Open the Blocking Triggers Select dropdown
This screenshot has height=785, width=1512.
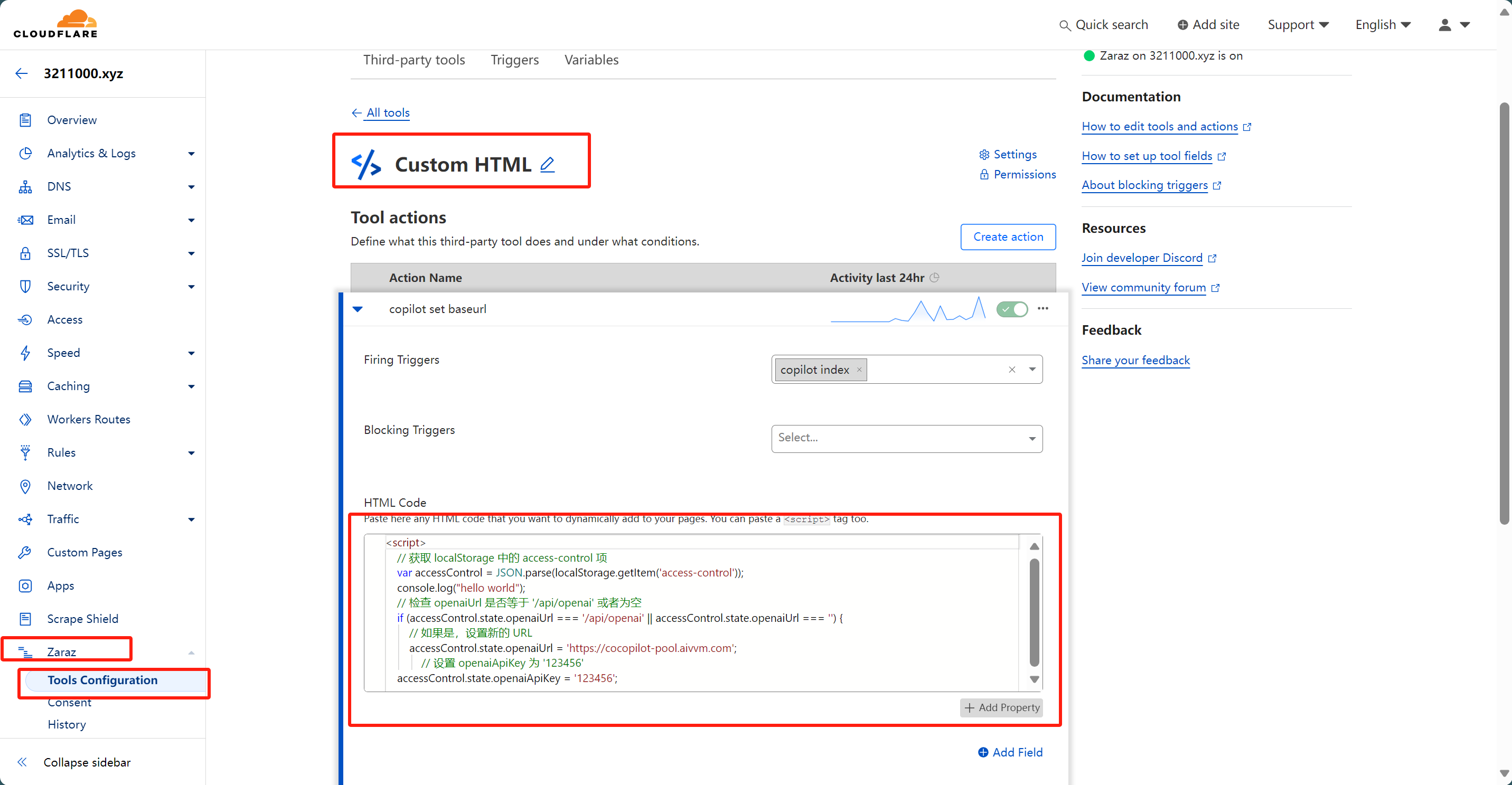pyautogui.click(x=906, y=438)
